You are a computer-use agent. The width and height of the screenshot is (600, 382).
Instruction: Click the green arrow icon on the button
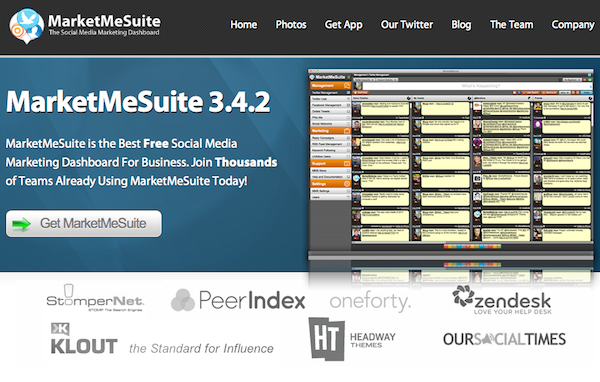click(21, 224)
